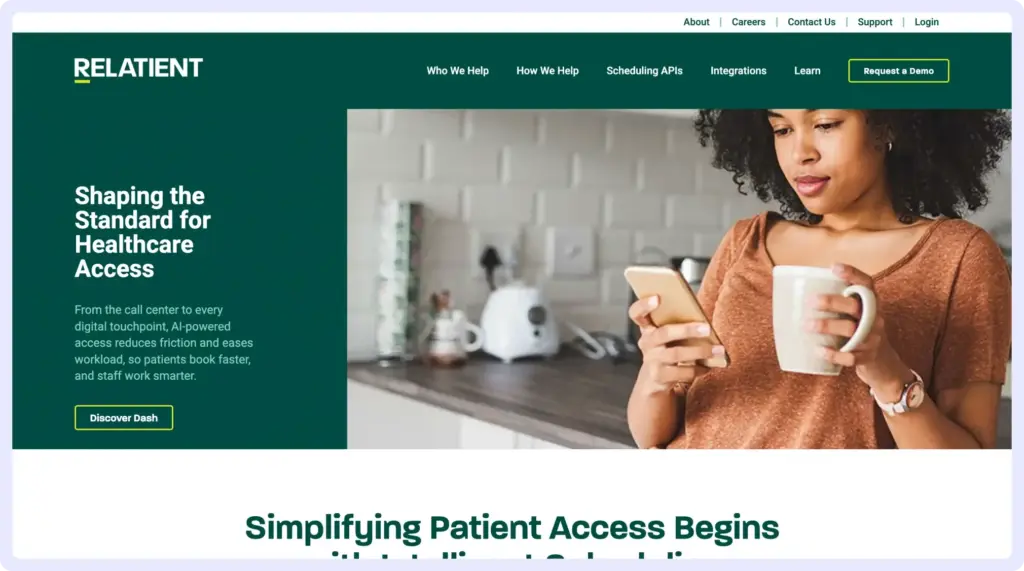Open the Who We Help menu
This screenshot has height=571, width=1024.
click(x=457, y=71)
